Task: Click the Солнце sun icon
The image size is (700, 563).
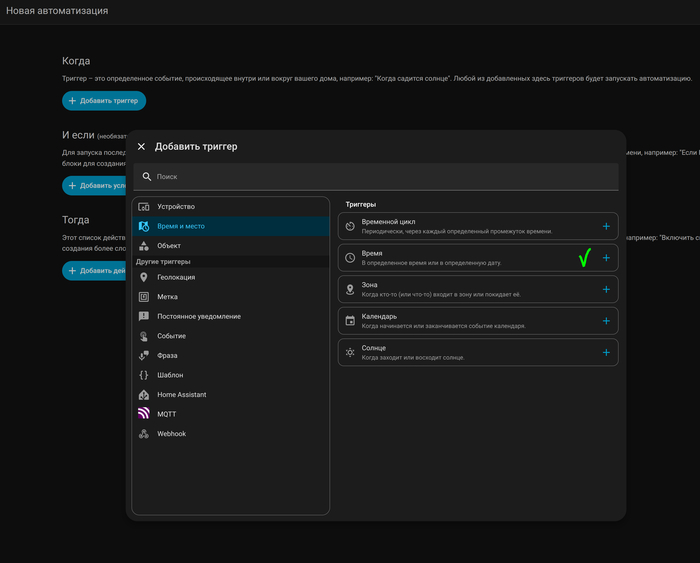Action: [x=350, y=353]
